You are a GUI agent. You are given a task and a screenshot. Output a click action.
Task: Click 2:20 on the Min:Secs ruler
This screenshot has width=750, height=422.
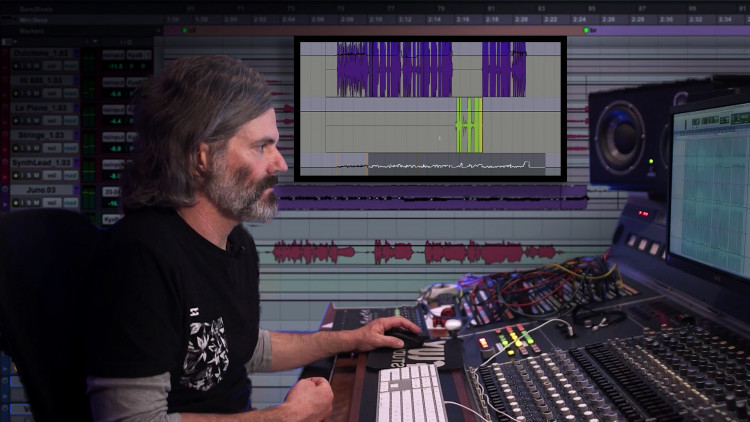pyautogui.click(x=521, y=20)
